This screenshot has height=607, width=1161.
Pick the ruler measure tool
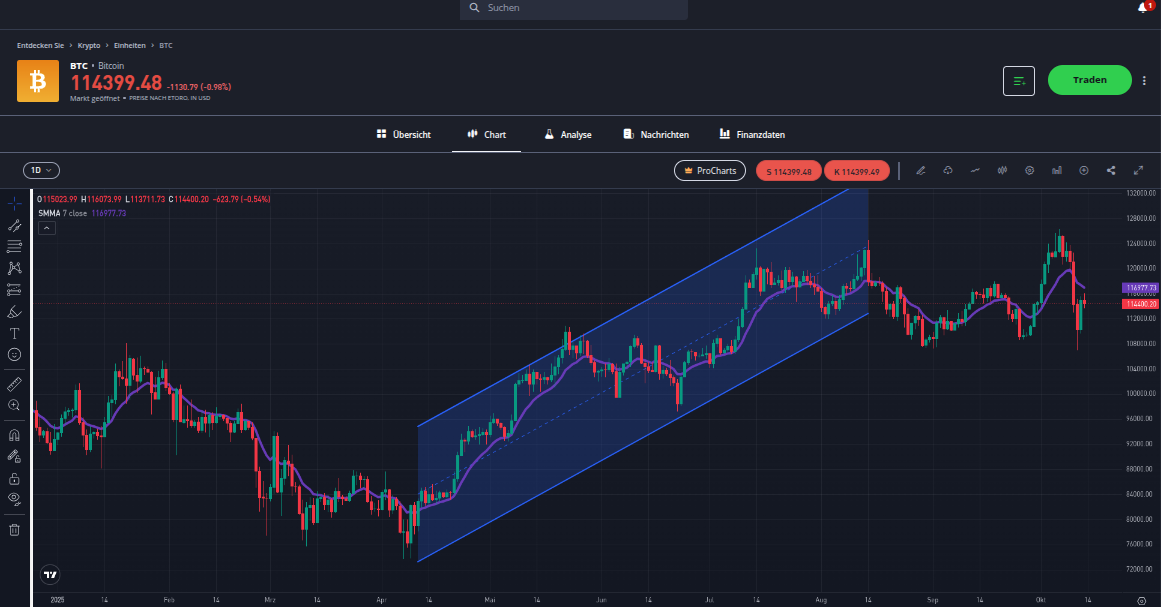point(14,384)
